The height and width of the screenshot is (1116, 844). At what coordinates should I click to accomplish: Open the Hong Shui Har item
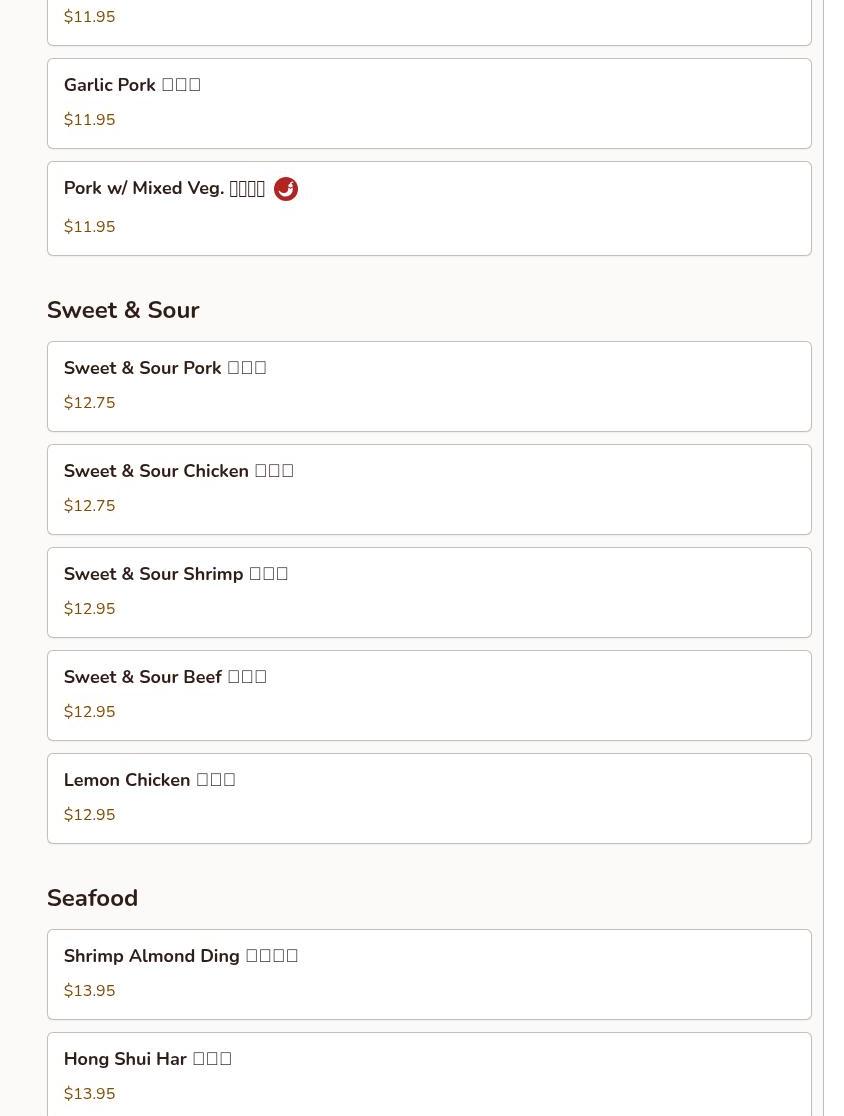(x=429, y=1075)
